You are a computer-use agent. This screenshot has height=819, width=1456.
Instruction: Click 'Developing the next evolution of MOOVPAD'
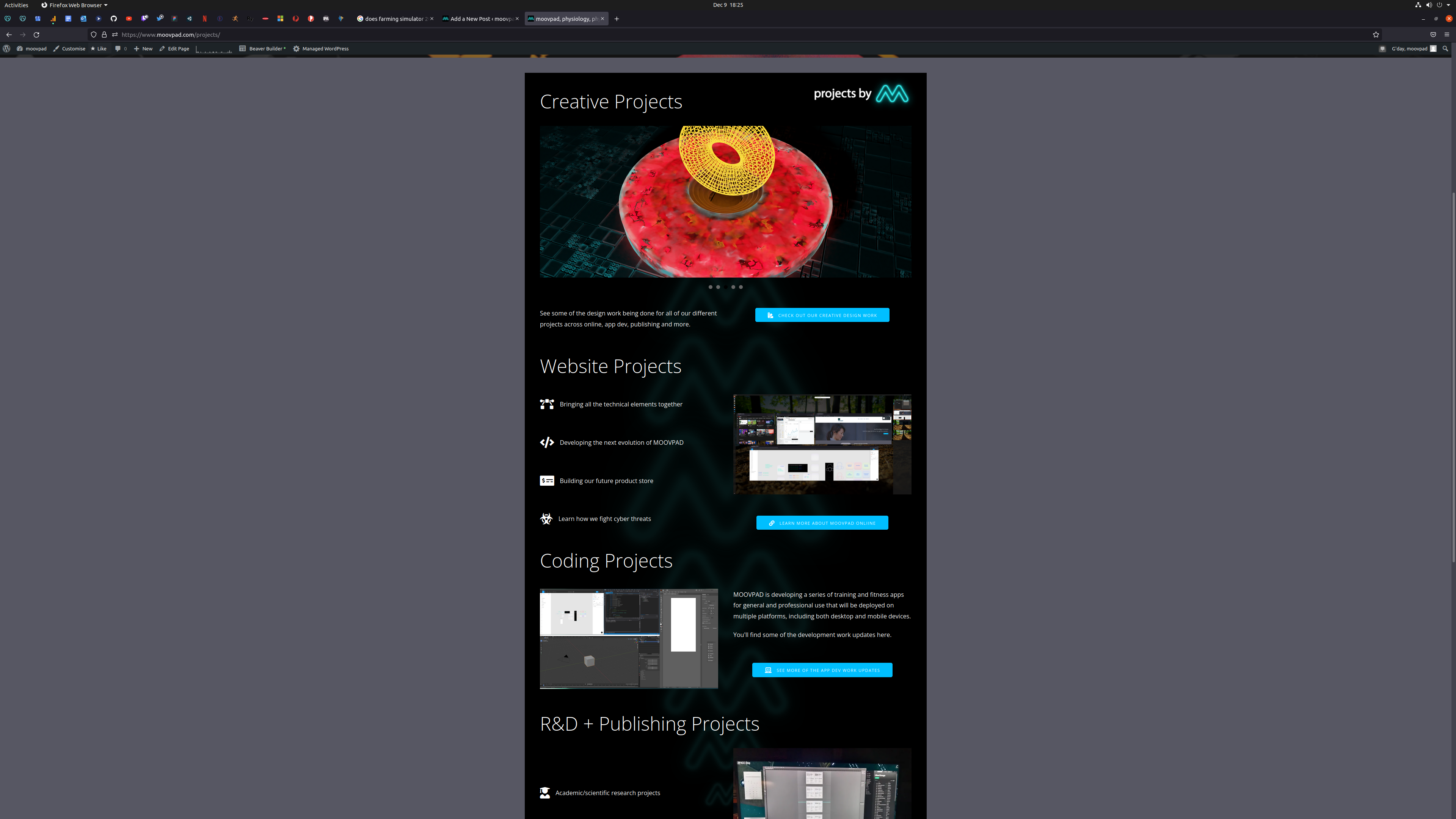(x=621, y=442)
